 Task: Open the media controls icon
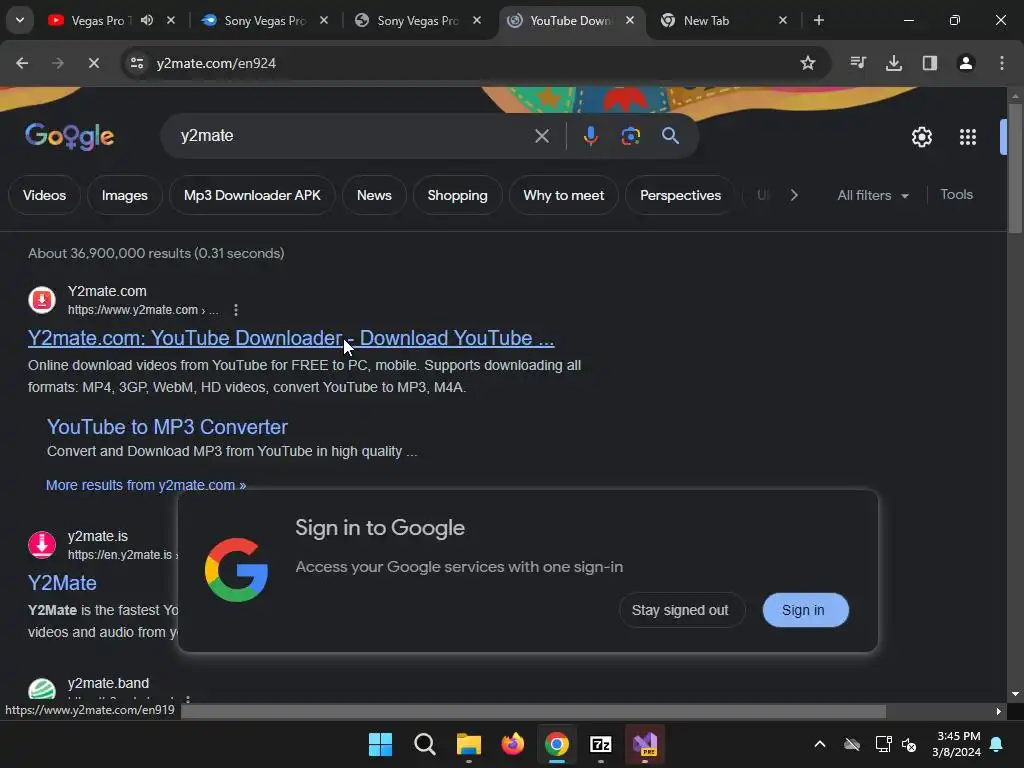pos(858,63)
